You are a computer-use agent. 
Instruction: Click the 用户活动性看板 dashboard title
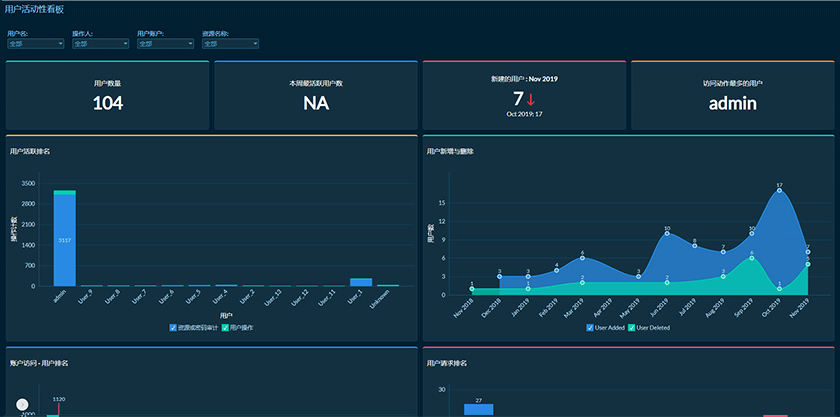click(x=35, y=8)
